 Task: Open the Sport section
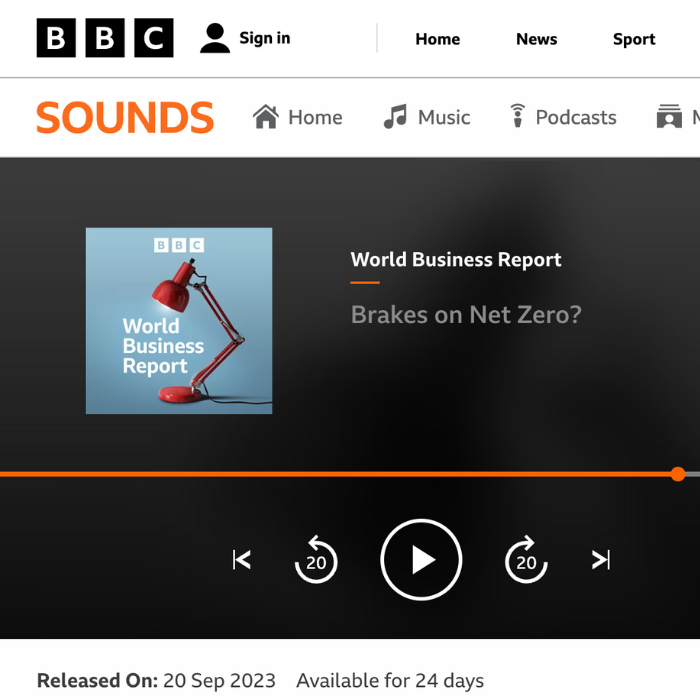(x=634, y=39)
